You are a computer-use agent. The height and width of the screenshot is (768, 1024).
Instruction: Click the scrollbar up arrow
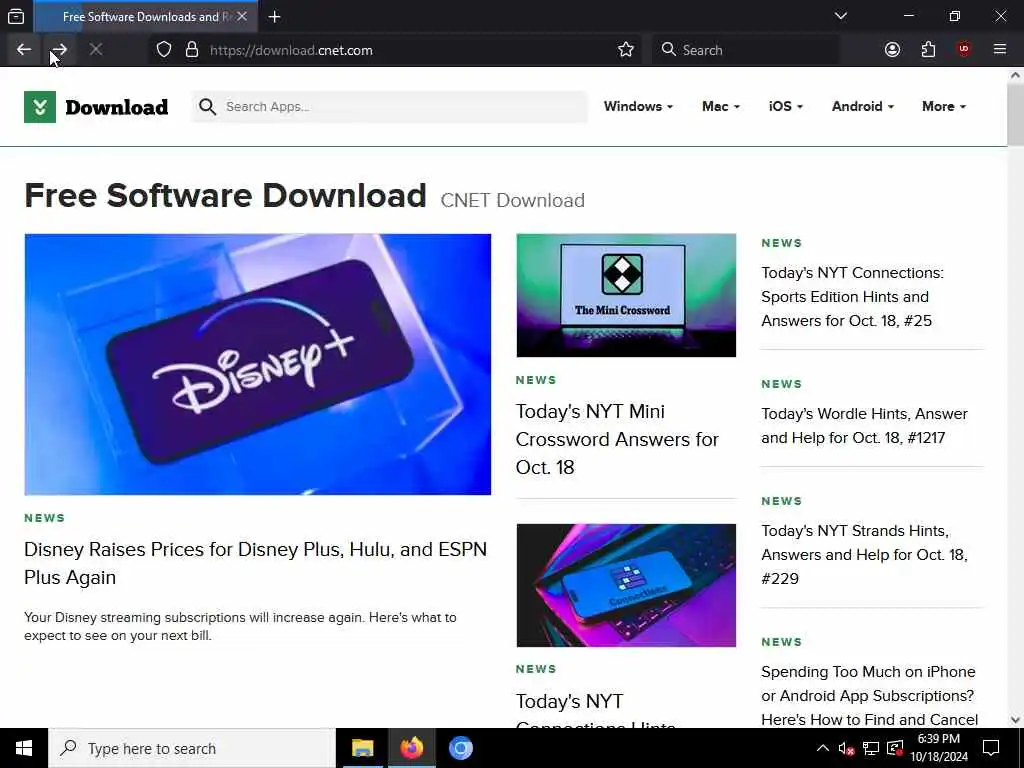[x=1015, y=75]
